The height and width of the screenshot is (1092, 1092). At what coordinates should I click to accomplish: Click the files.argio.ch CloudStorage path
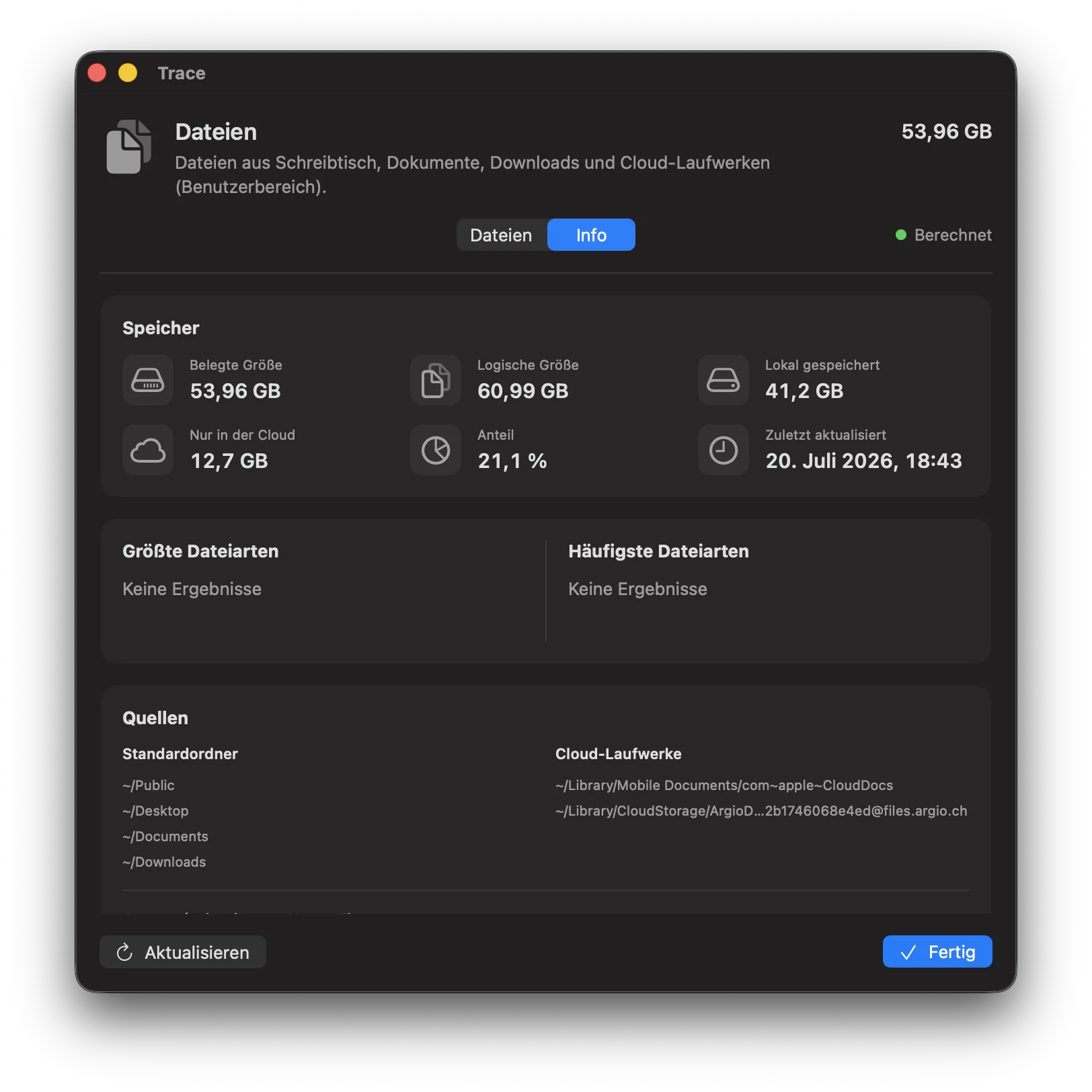(761, 811)
